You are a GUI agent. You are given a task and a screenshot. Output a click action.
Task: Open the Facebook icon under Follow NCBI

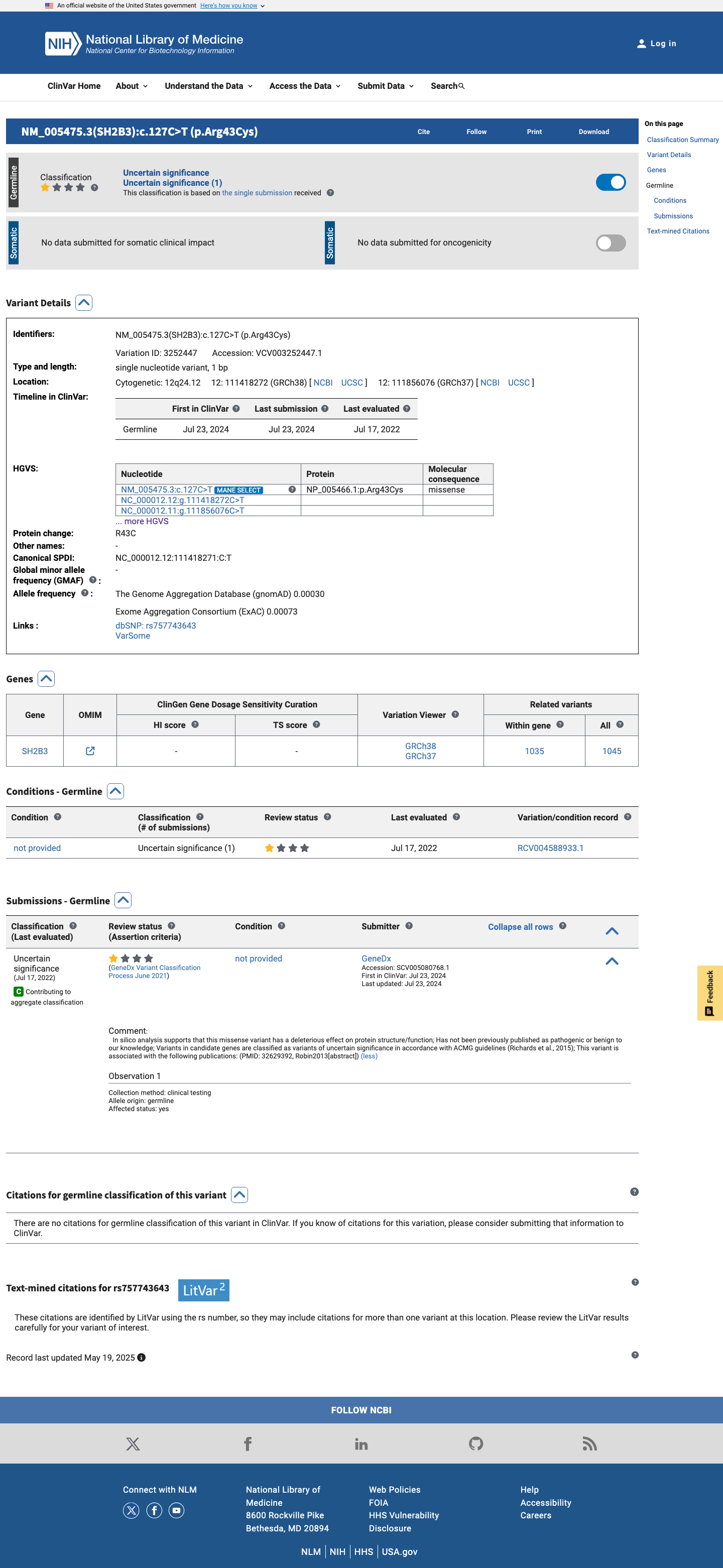(x=247, y=1443)
